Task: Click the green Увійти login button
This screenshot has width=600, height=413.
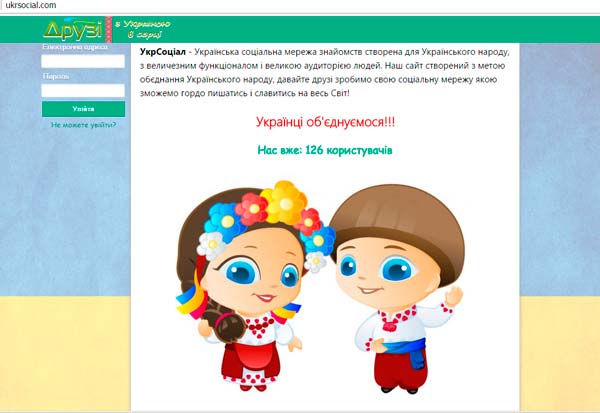Action: (83, 109)
